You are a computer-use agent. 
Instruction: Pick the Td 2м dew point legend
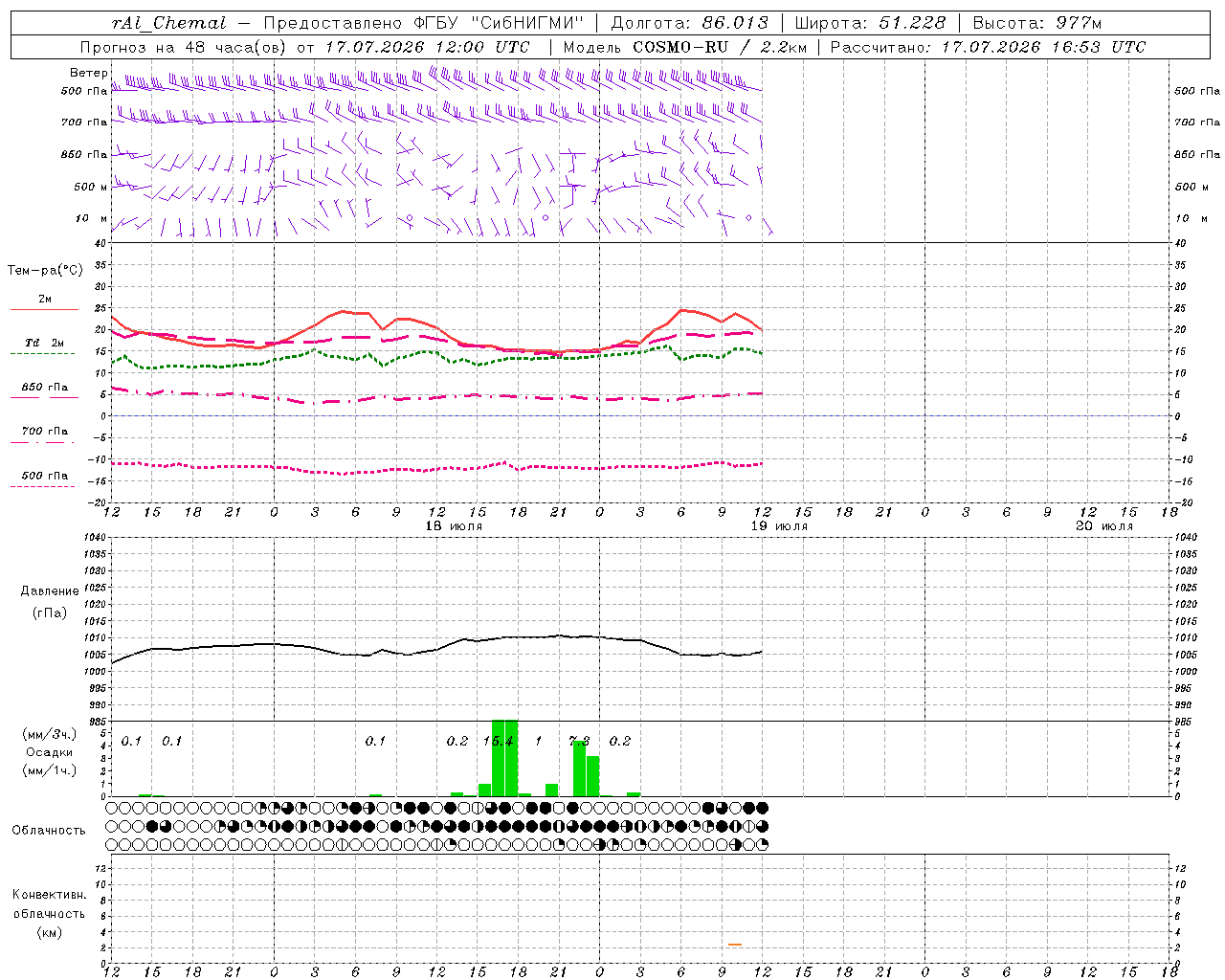pyautogui.click(x=45, y=347)
